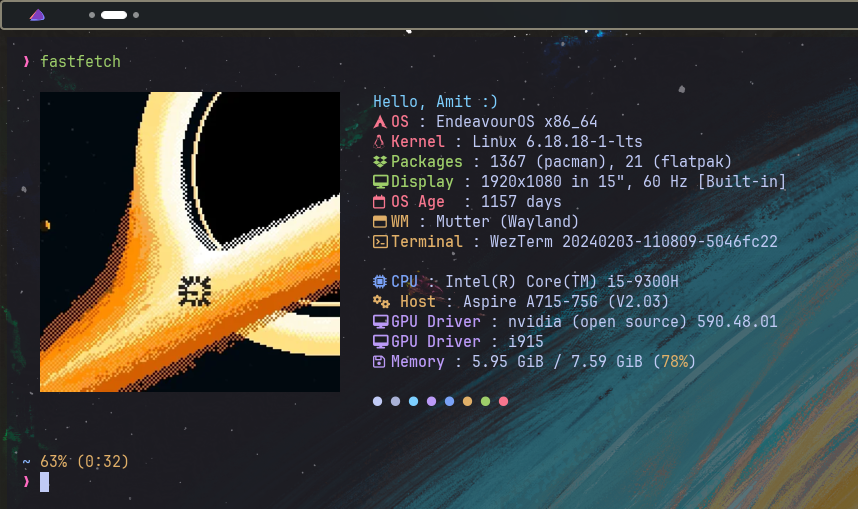This screenshot has height=509, width=858.
Task: Click the 'Memory' label
Action: tap(418, 362)
